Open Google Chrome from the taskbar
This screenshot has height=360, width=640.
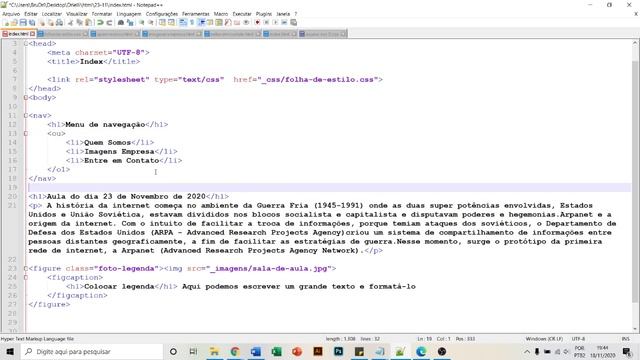coord(235,351)
